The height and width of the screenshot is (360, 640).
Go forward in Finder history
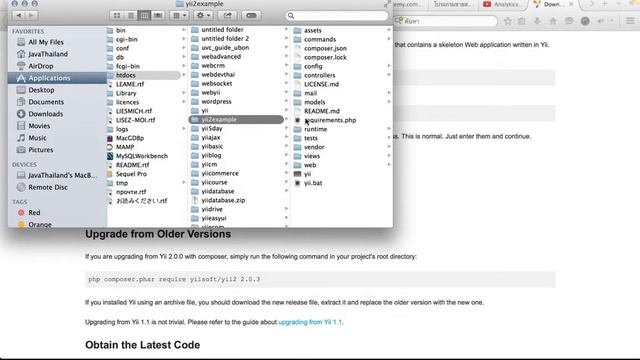tap(31, 16)
